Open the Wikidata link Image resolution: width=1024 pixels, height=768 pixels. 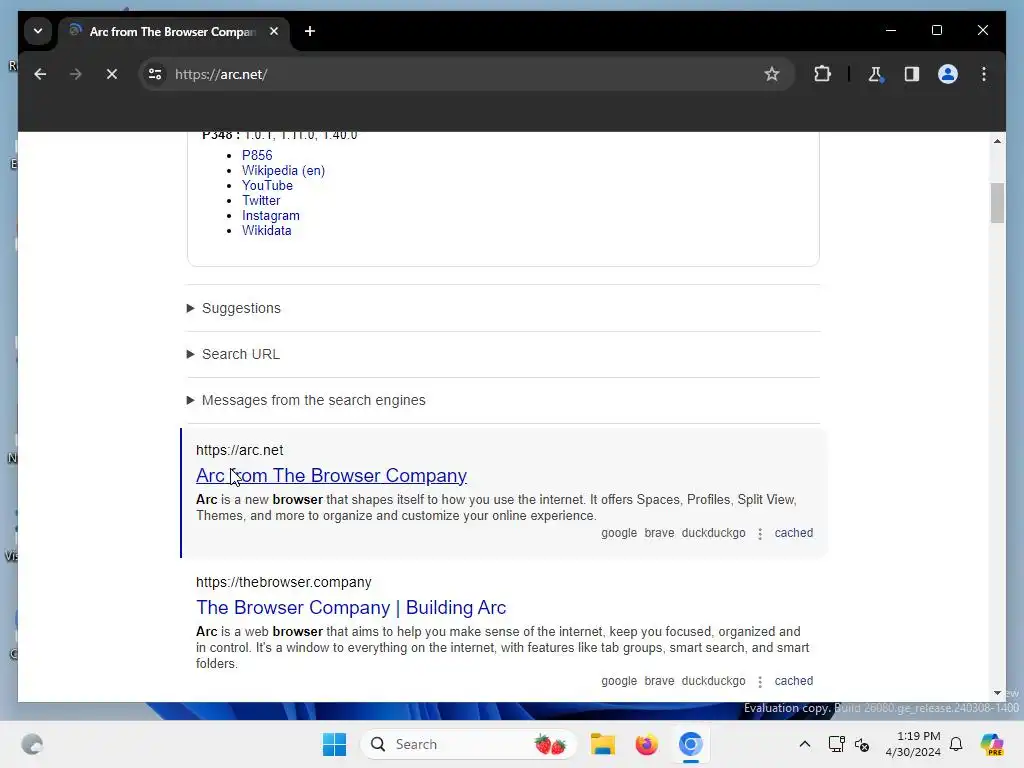[x=266, y=231]
